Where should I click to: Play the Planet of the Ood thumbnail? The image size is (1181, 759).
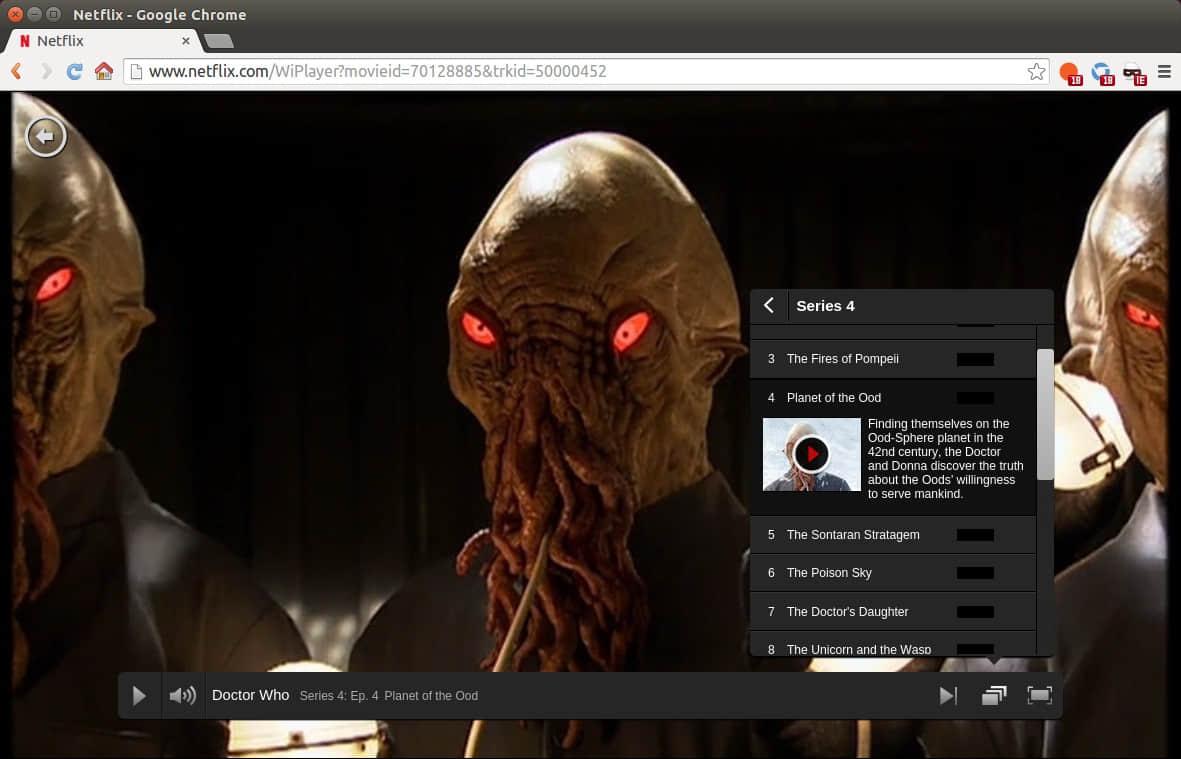[811, 455]
